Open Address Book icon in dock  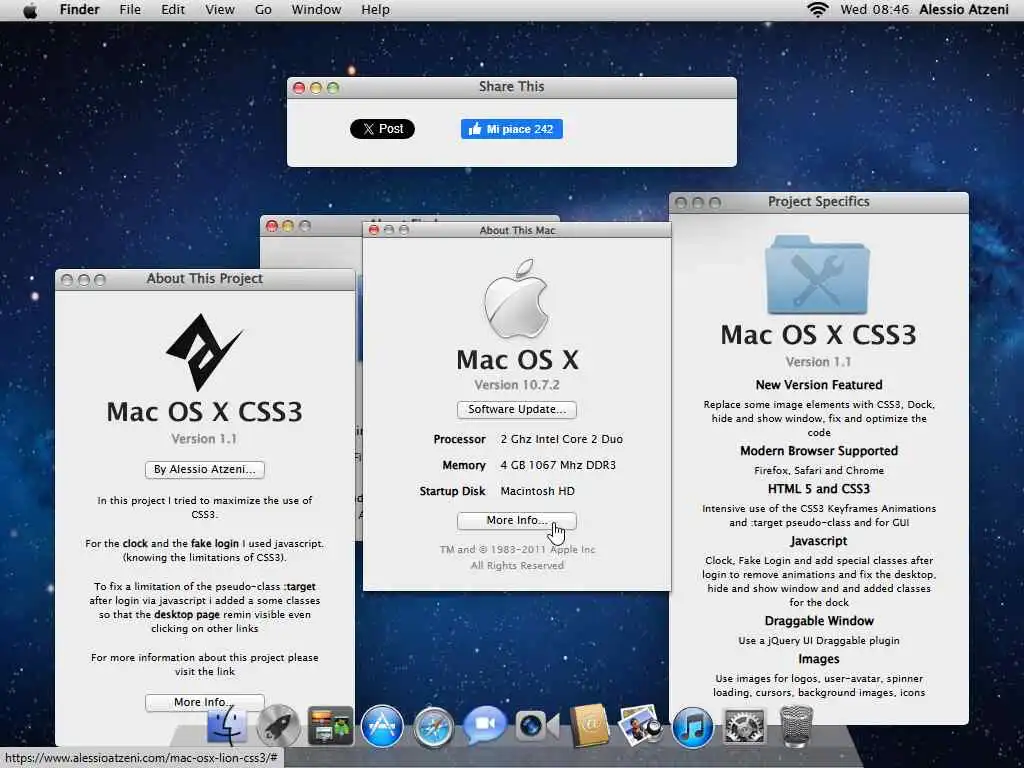pyautogui.click(x=590, y=726)
